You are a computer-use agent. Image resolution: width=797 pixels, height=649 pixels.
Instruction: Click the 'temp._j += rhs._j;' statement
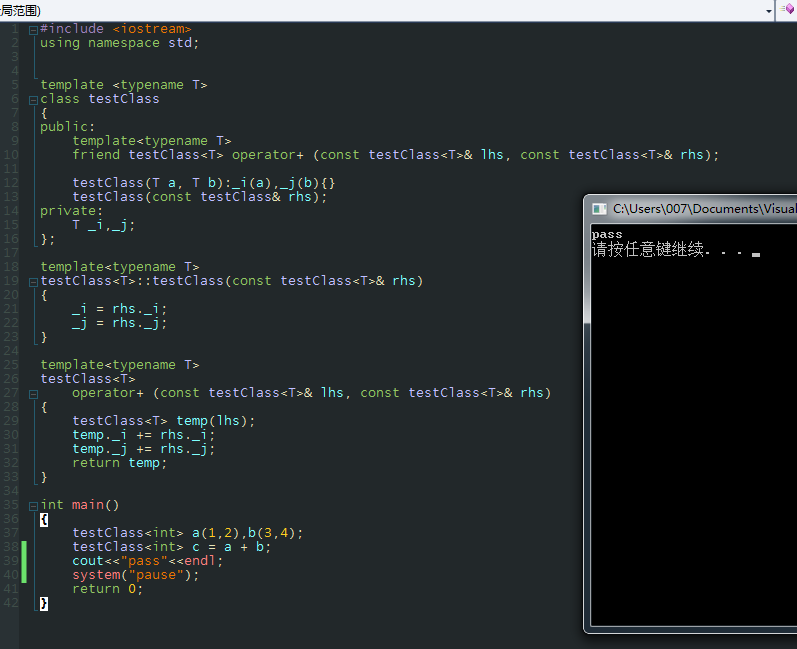[x=144, y=449]
